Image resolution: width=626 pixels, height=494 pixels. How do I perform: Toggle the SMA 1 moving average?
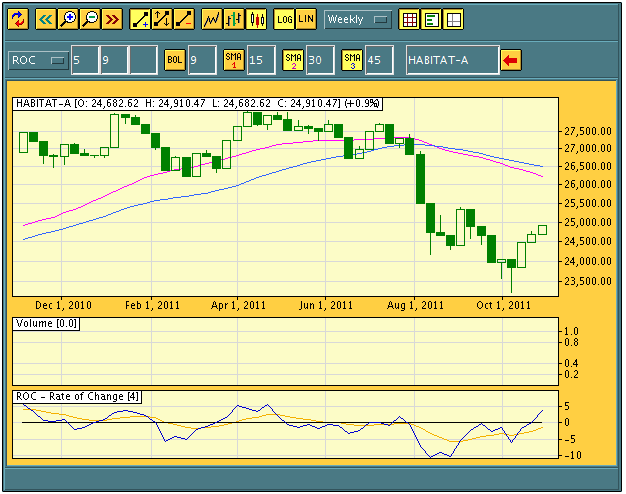click(x=233, y=60)
